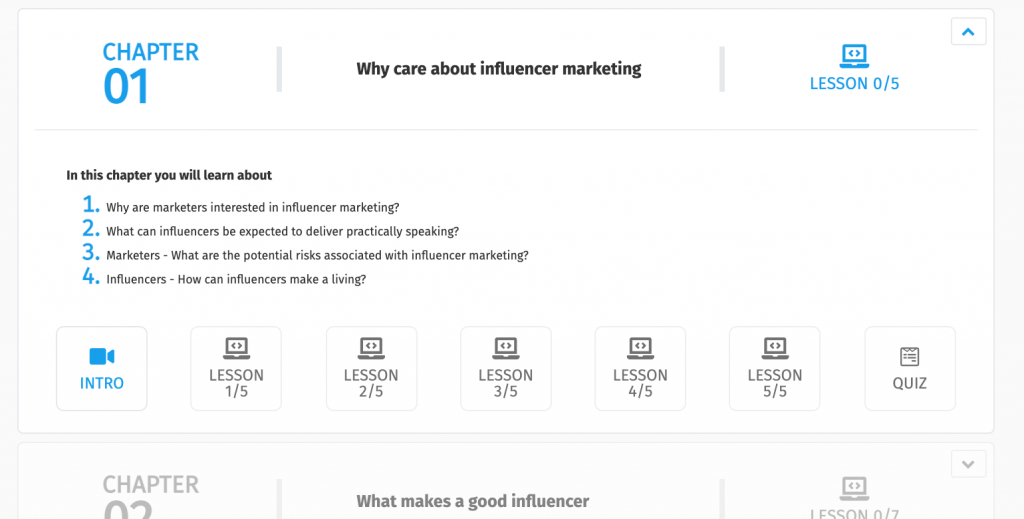Select topic 'Why are marketers interested in influencer marketing?'

pyautogui.click(x=253, y=208)
